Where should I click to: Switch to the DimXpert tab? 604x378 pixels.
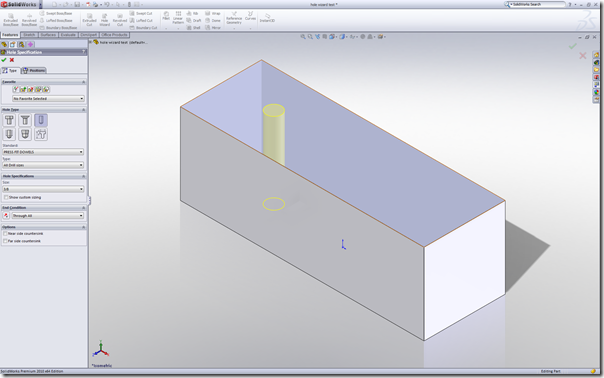point(89,35)
